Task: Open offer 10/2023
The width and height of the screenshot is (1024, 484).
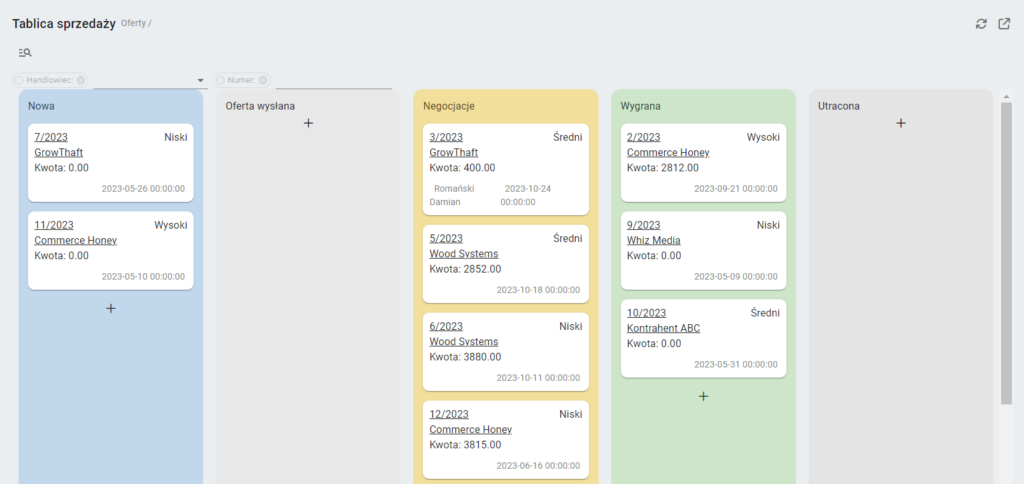Action: [x=647, y=313]
